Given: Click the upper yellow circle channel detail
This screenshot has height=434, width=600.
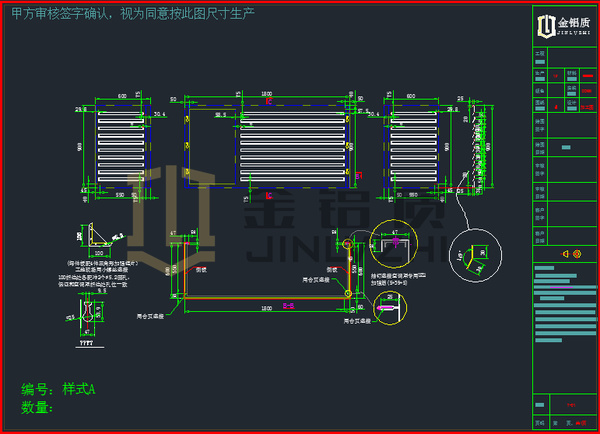Looking at the screenshot, I should pos(396,244).
